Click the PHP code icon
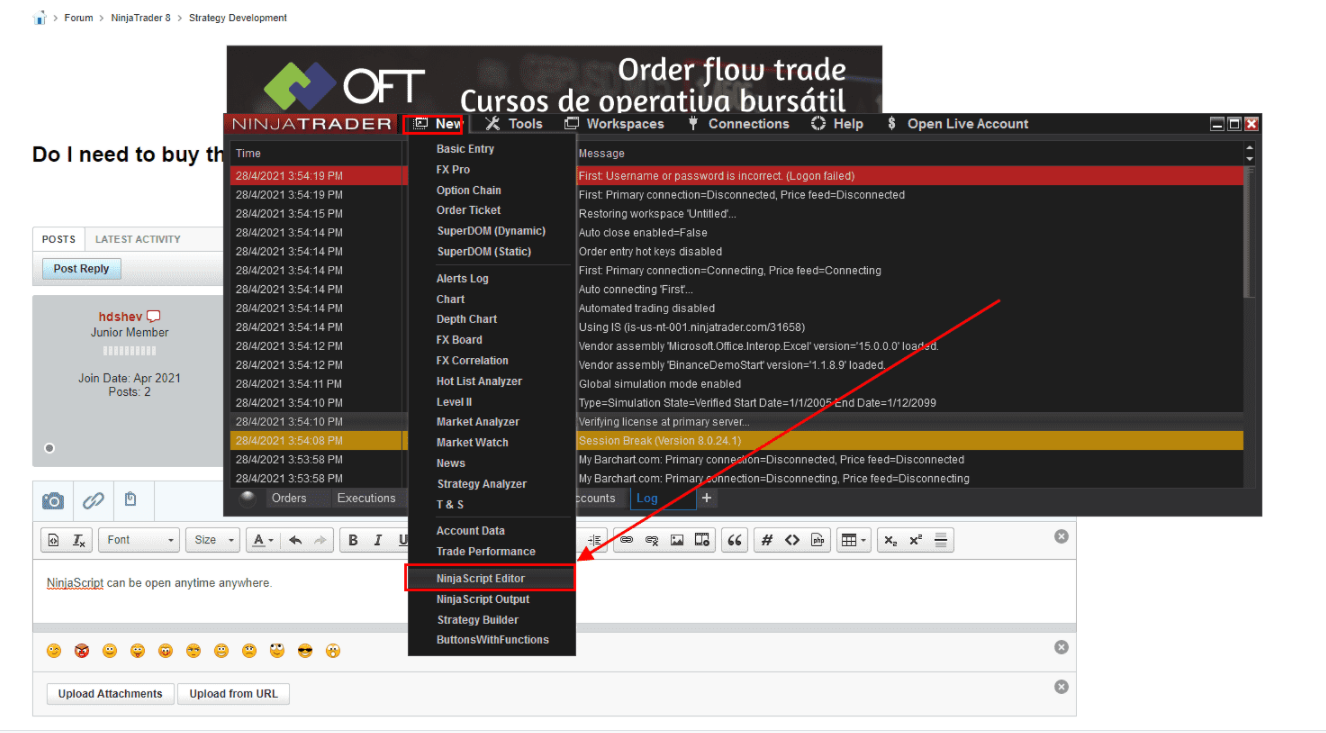The image size is (1326, 733). [817, 540]
